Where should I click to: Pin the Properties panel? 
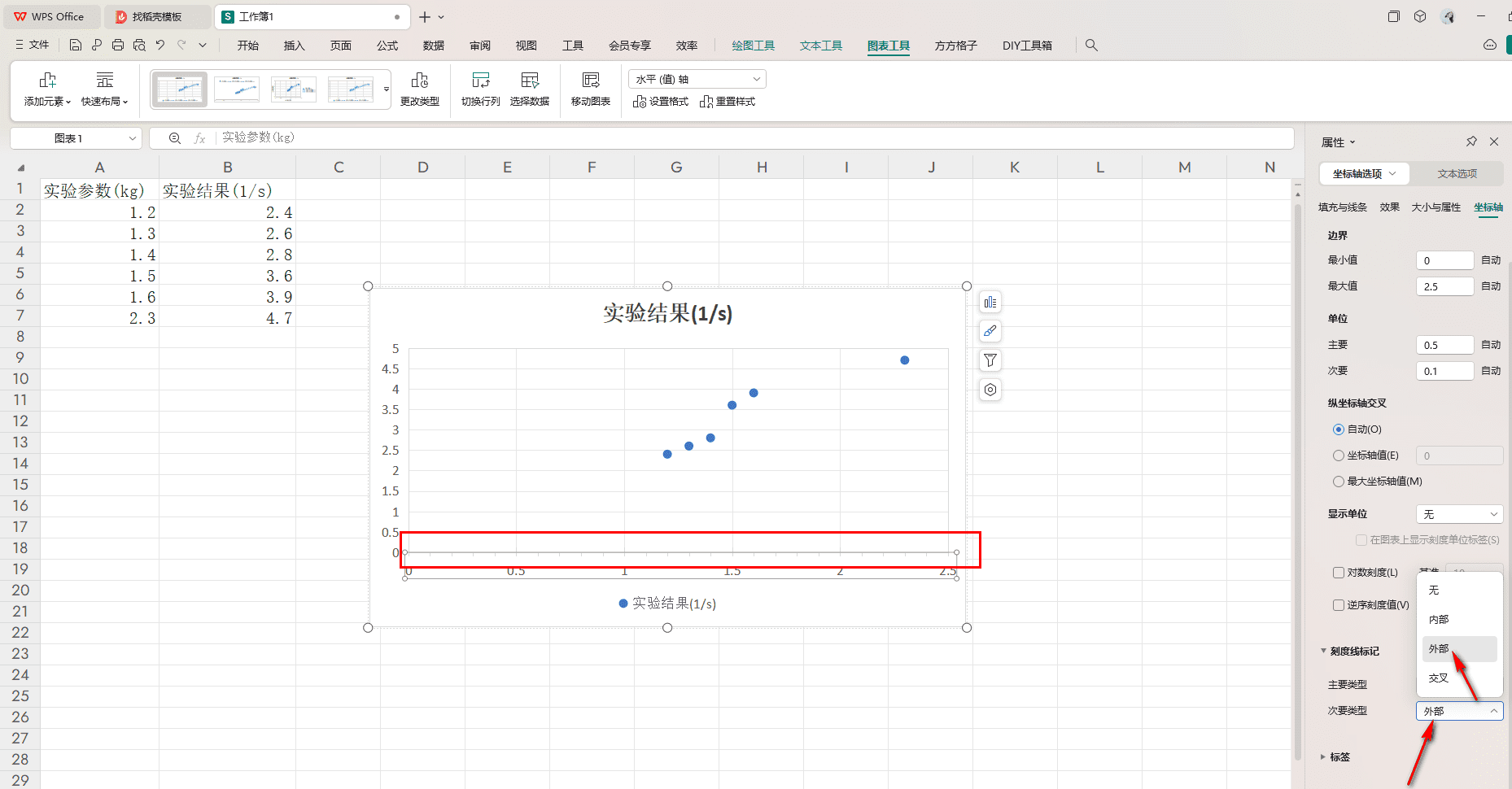click(1471, 142)
